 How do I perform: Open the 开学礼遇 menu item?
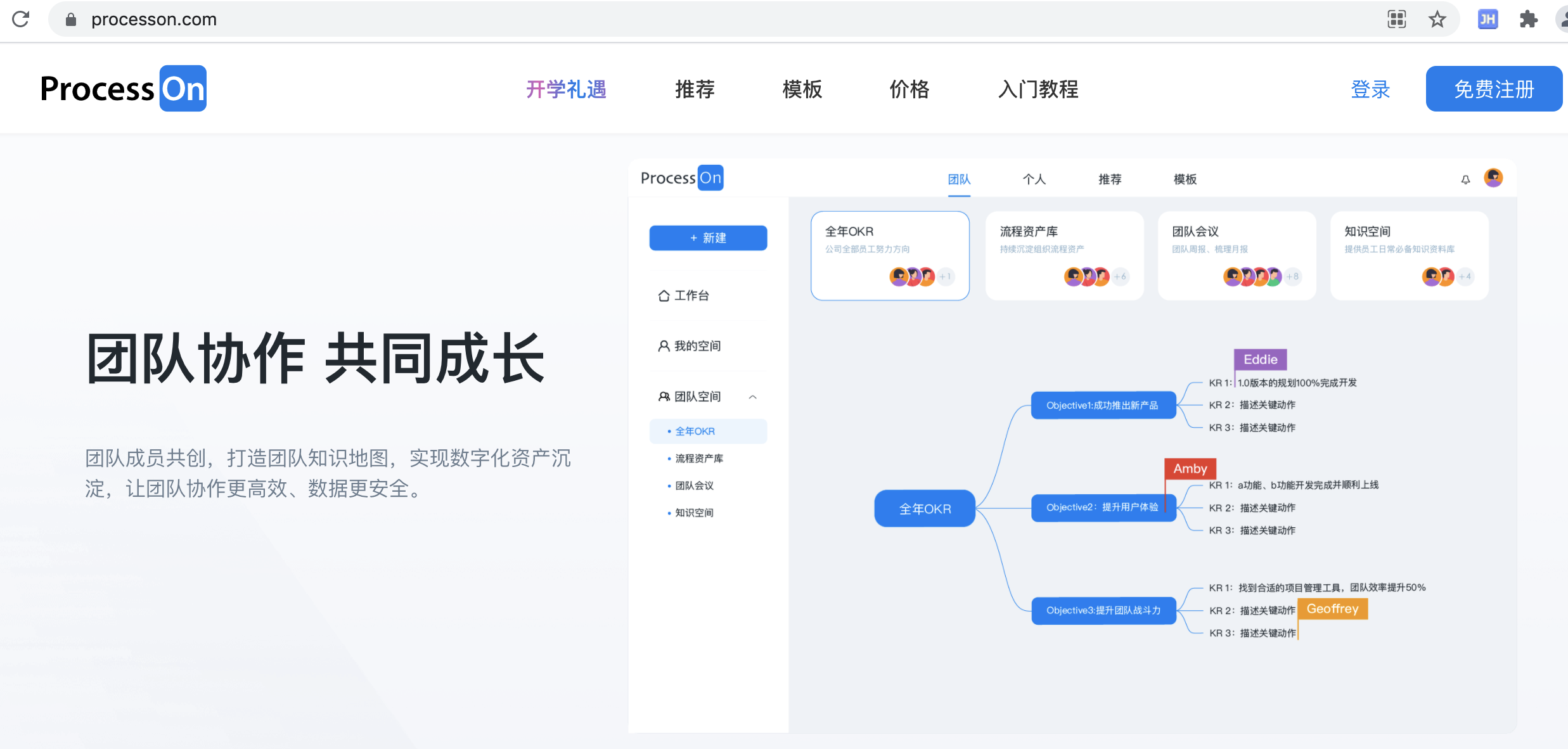click(x=566, y=89)
